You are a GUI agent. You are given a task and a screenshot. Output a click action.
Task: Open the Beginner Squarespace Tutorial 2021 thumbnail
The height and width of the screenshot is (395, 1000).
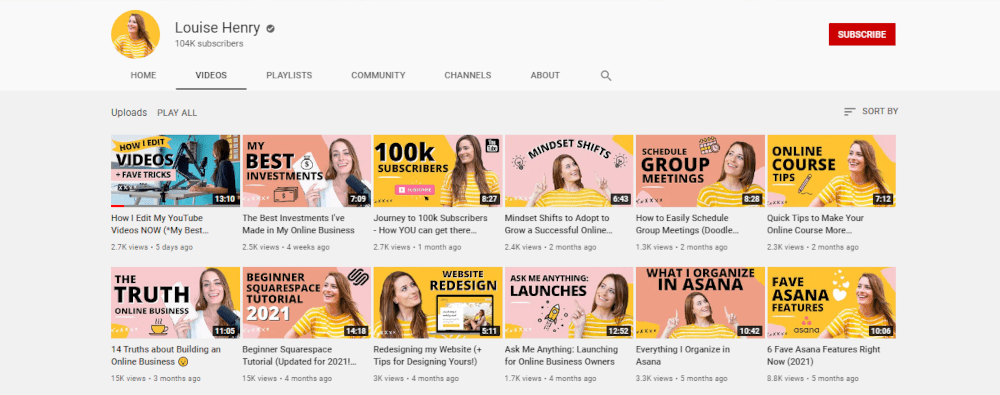307,302
